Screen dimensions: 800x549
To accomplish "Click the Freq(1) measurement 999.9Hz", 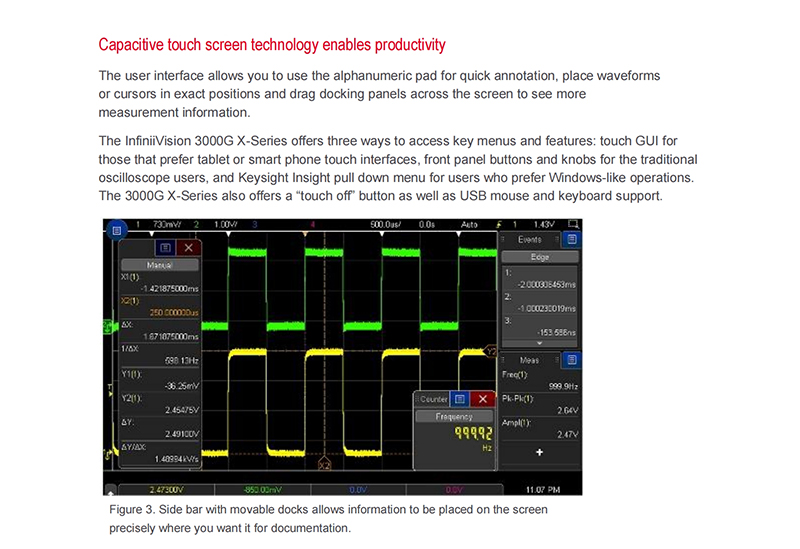I will (563, 386).
